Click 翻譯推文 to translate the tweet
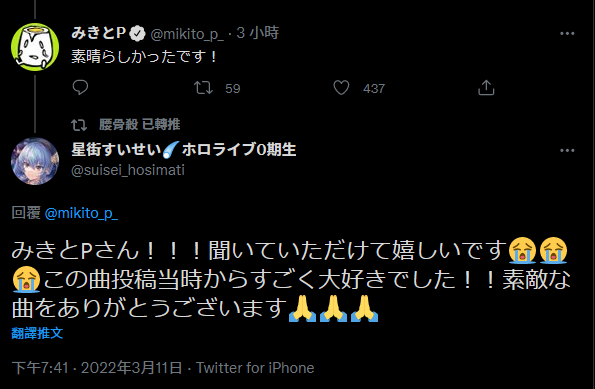This screenshot has width=595, height=389. pos(37,333)
